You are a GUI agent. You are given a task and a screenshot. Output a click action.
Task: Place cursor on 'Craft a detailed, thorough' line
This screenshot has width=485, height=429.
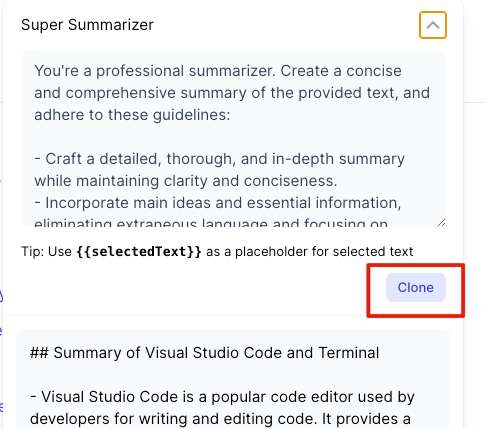tap(219, 159)
